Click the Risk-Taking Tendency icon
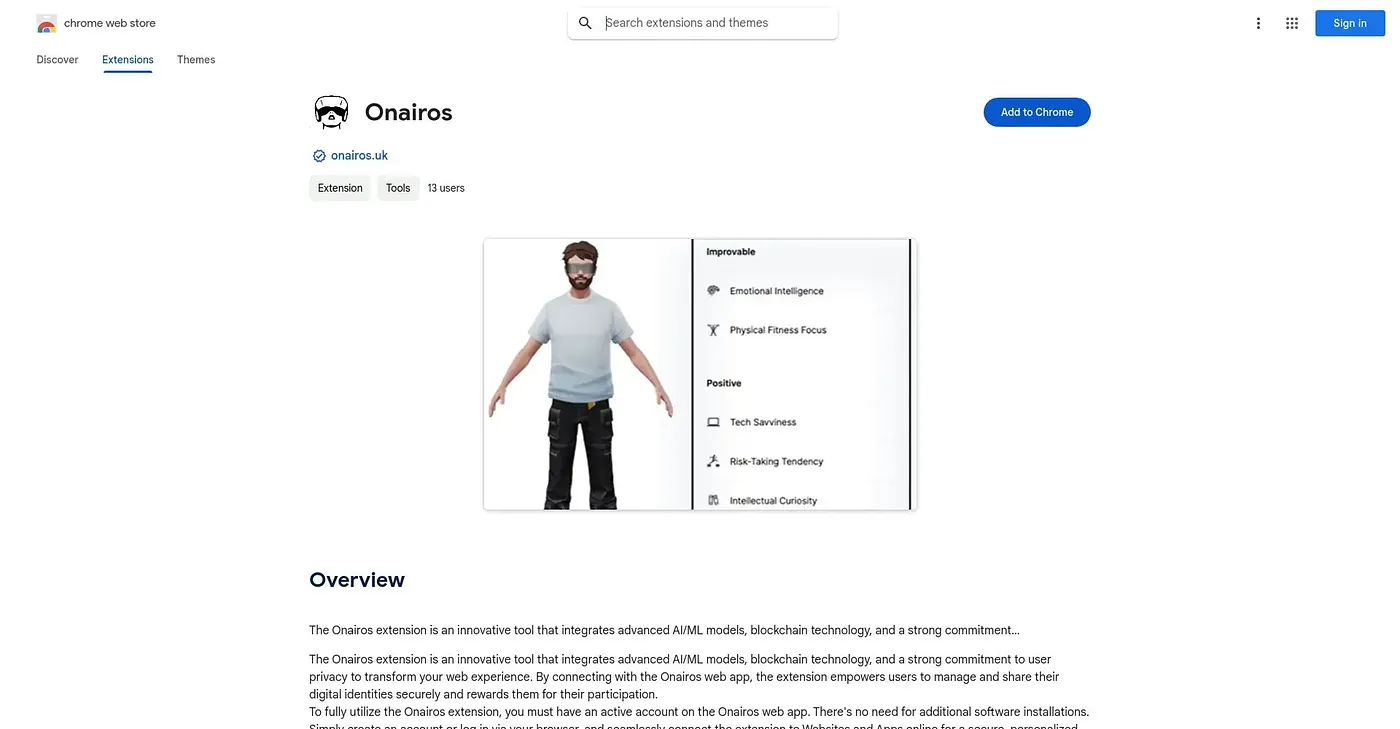The width and height of the screenshot is (1400, 729). (713, 461)
